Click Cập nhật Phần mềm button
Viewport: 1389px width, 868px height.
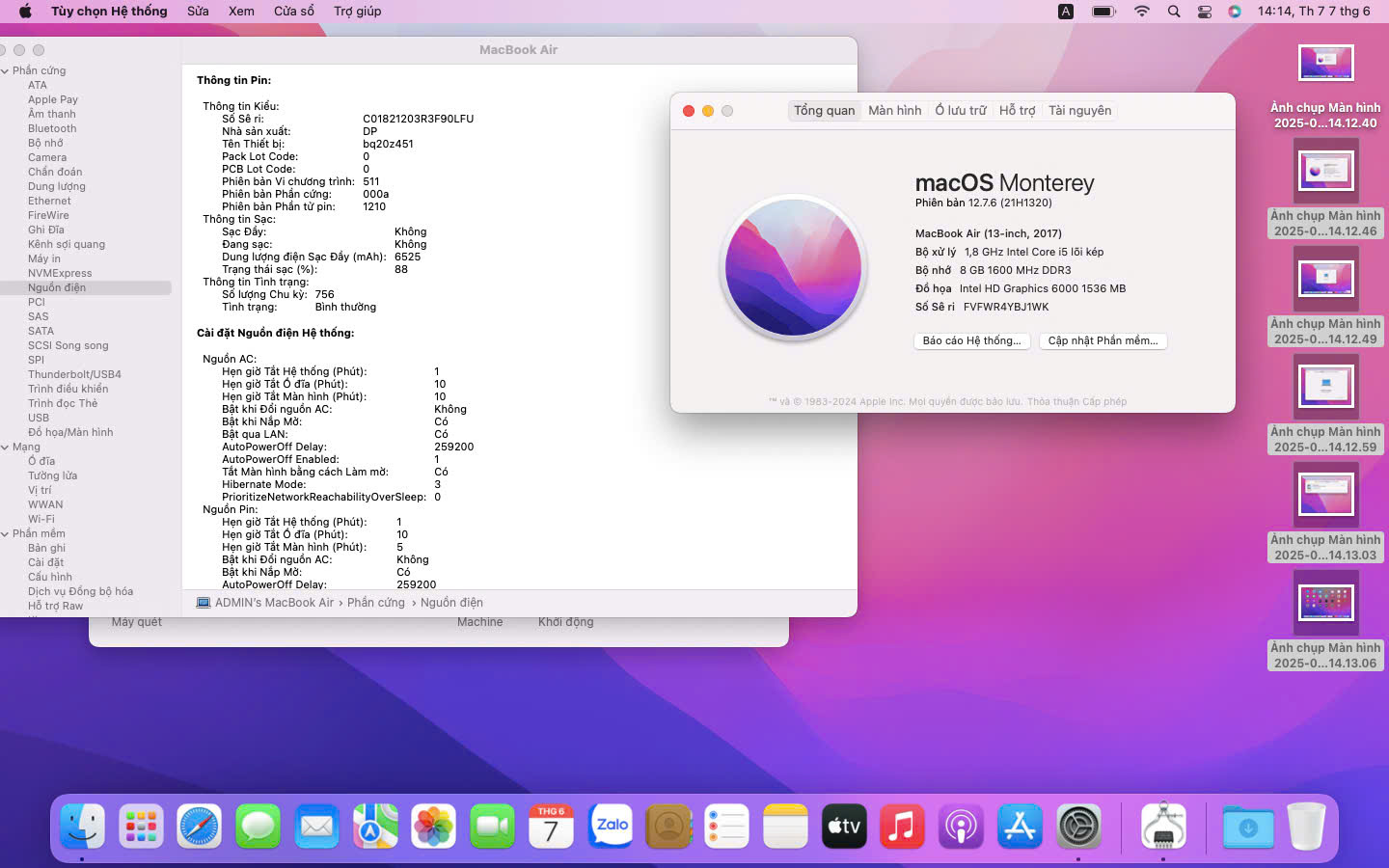point(1103,340)
